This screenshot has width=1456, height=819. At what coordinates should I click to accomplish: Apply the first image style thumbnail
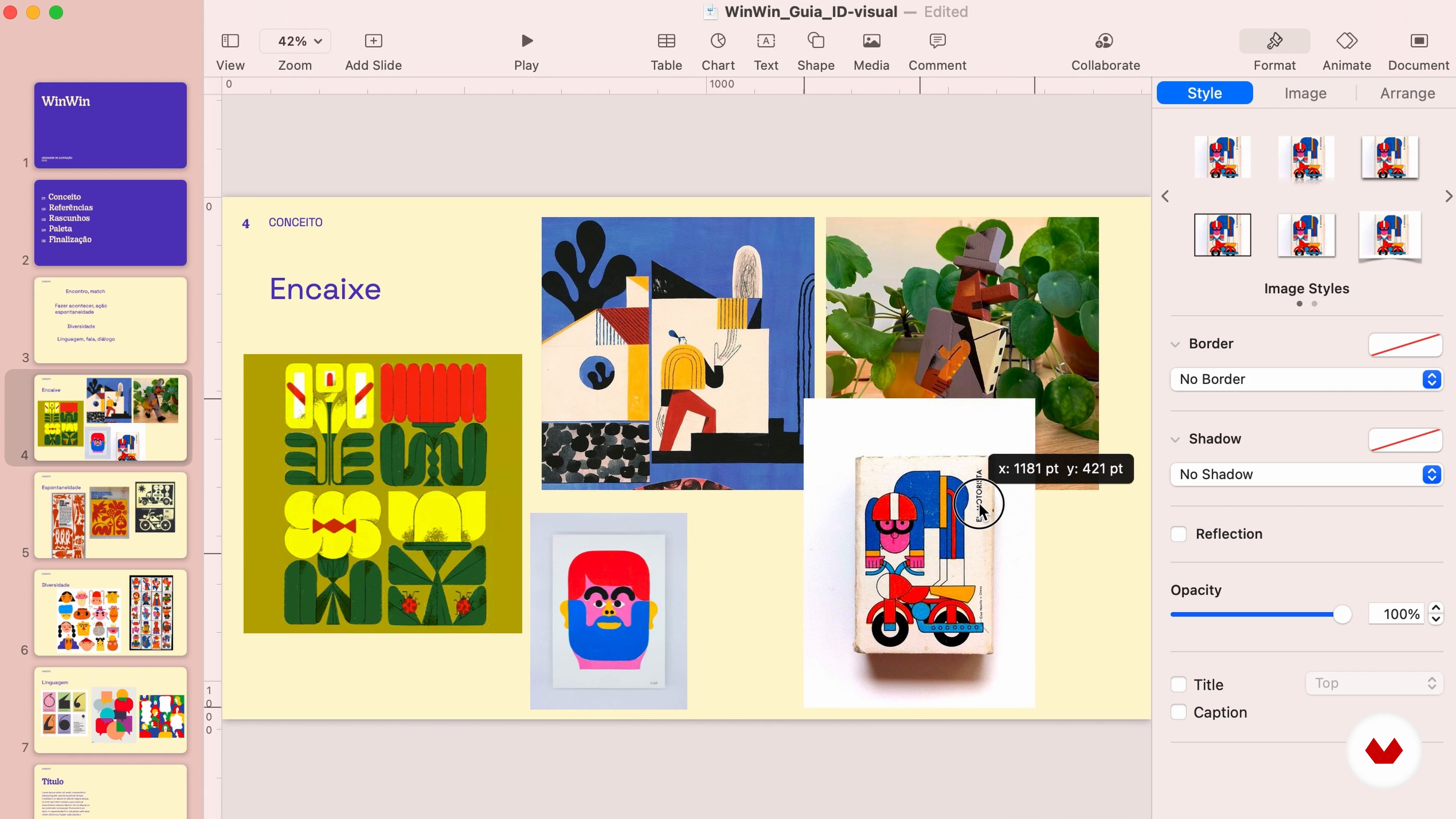pos(1222,157)
